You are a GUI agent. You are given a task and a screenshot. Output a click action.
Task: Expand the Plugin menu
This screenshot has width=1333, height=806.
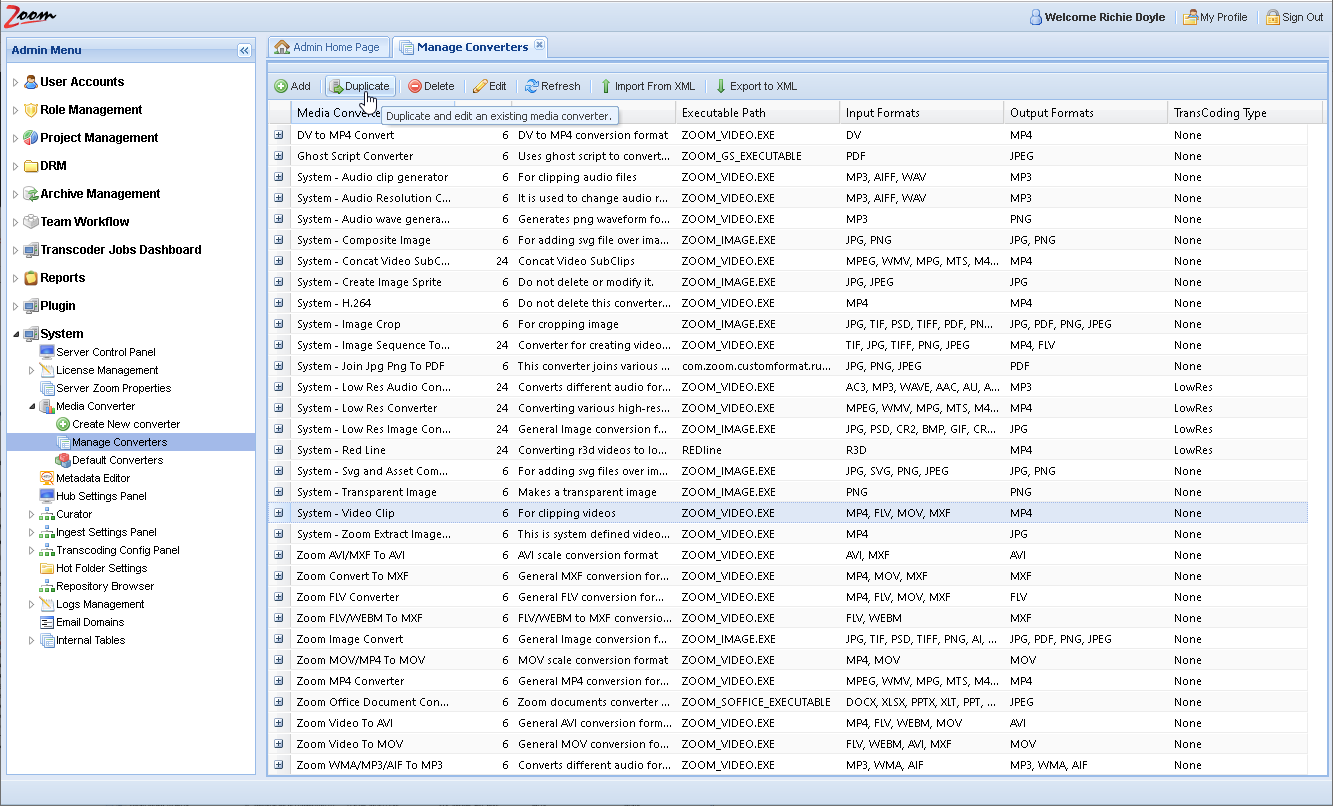[15, 306]
